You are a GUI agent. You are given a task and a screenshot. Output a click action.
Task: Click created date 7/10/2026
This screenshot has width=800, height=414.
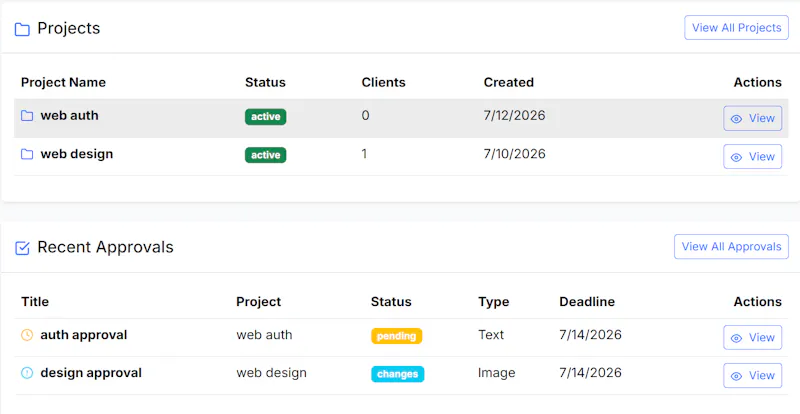pyautogui.click(x=514, y=154)
